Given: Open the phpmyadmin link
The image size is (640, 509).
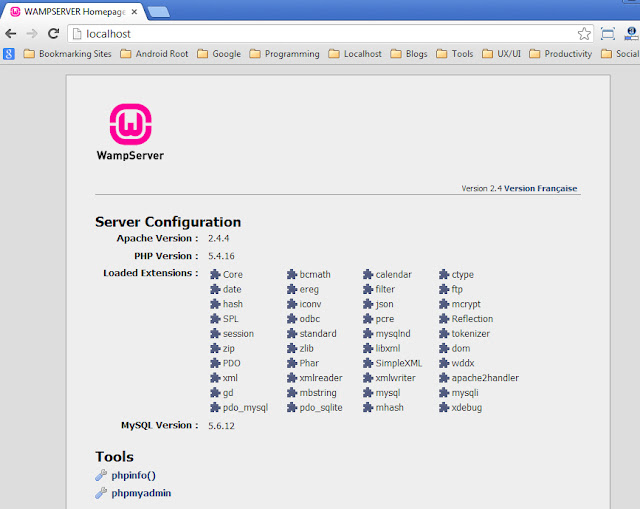Looking at the screenshot, I should click(x=141, y=493).
